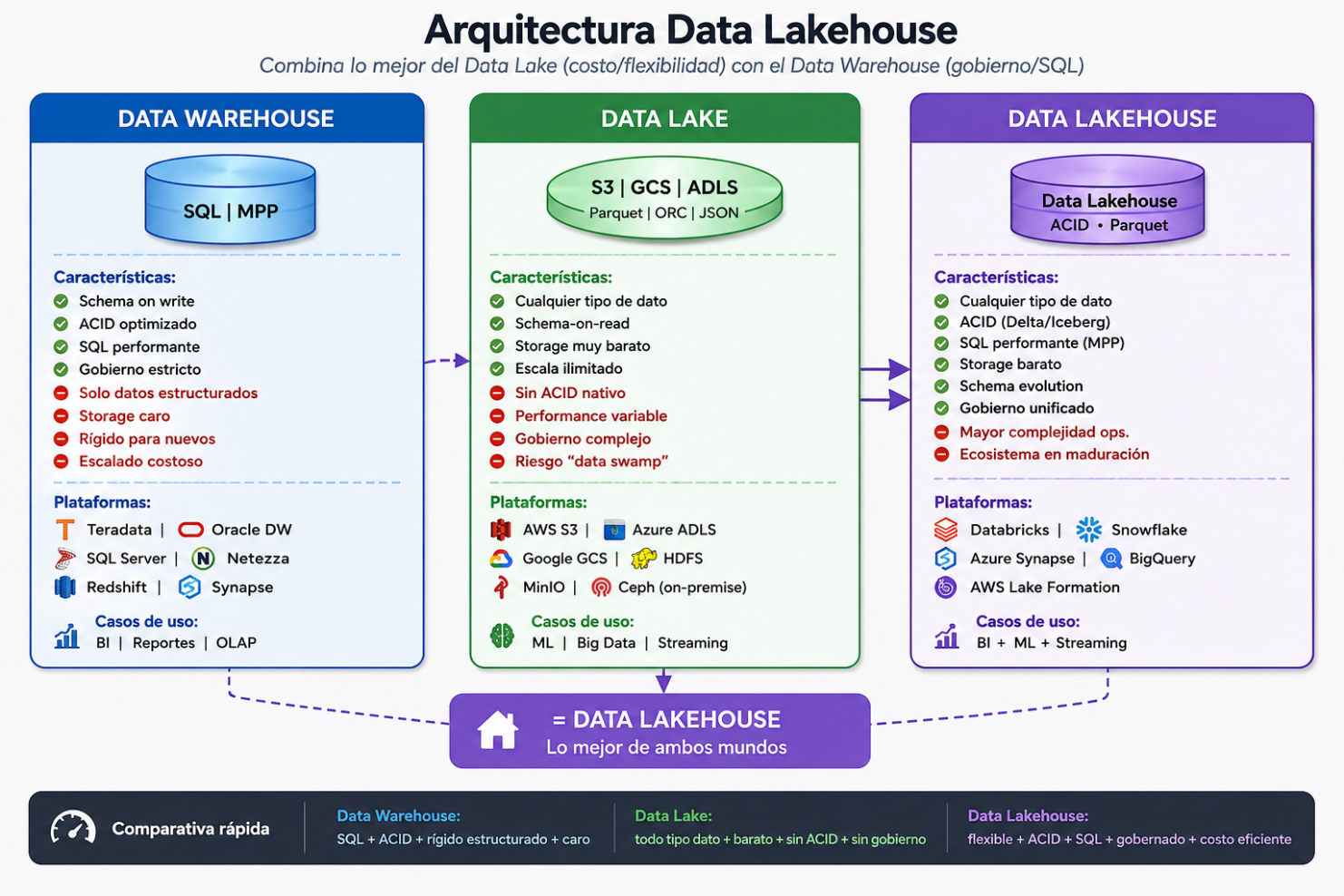
Task: Click the 'Arquitectura Data Lakehouse' title
Action: [691, 30]
